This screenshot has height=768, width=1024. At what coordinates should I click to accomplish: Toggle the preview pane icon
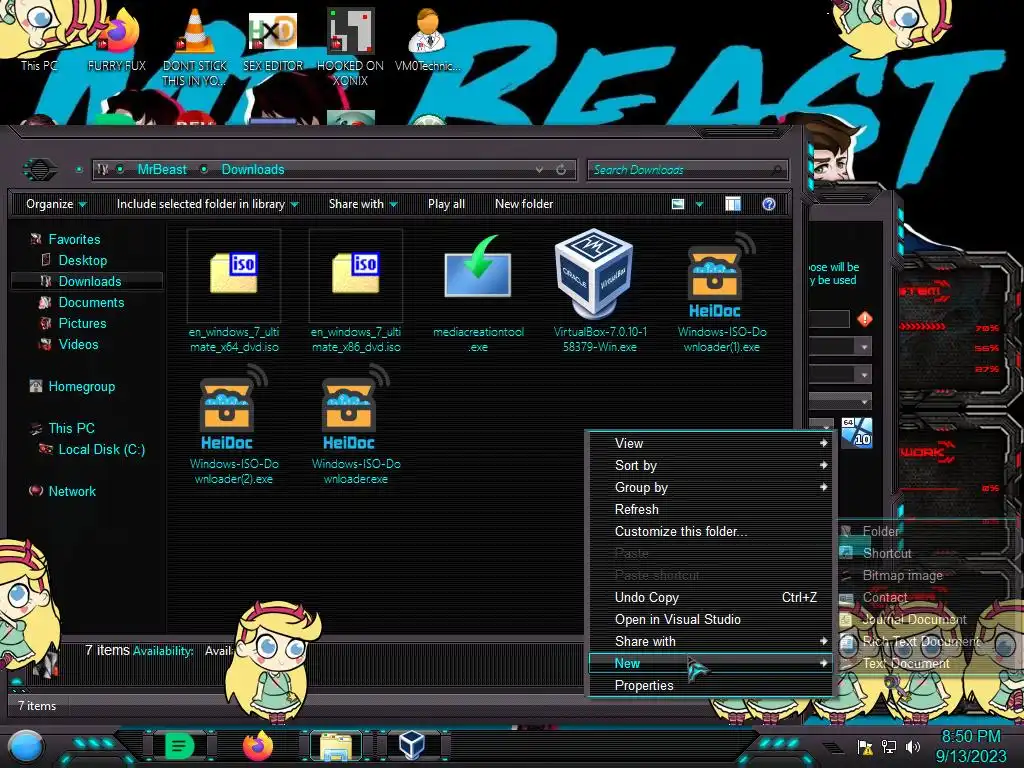[x=733, y=204]
